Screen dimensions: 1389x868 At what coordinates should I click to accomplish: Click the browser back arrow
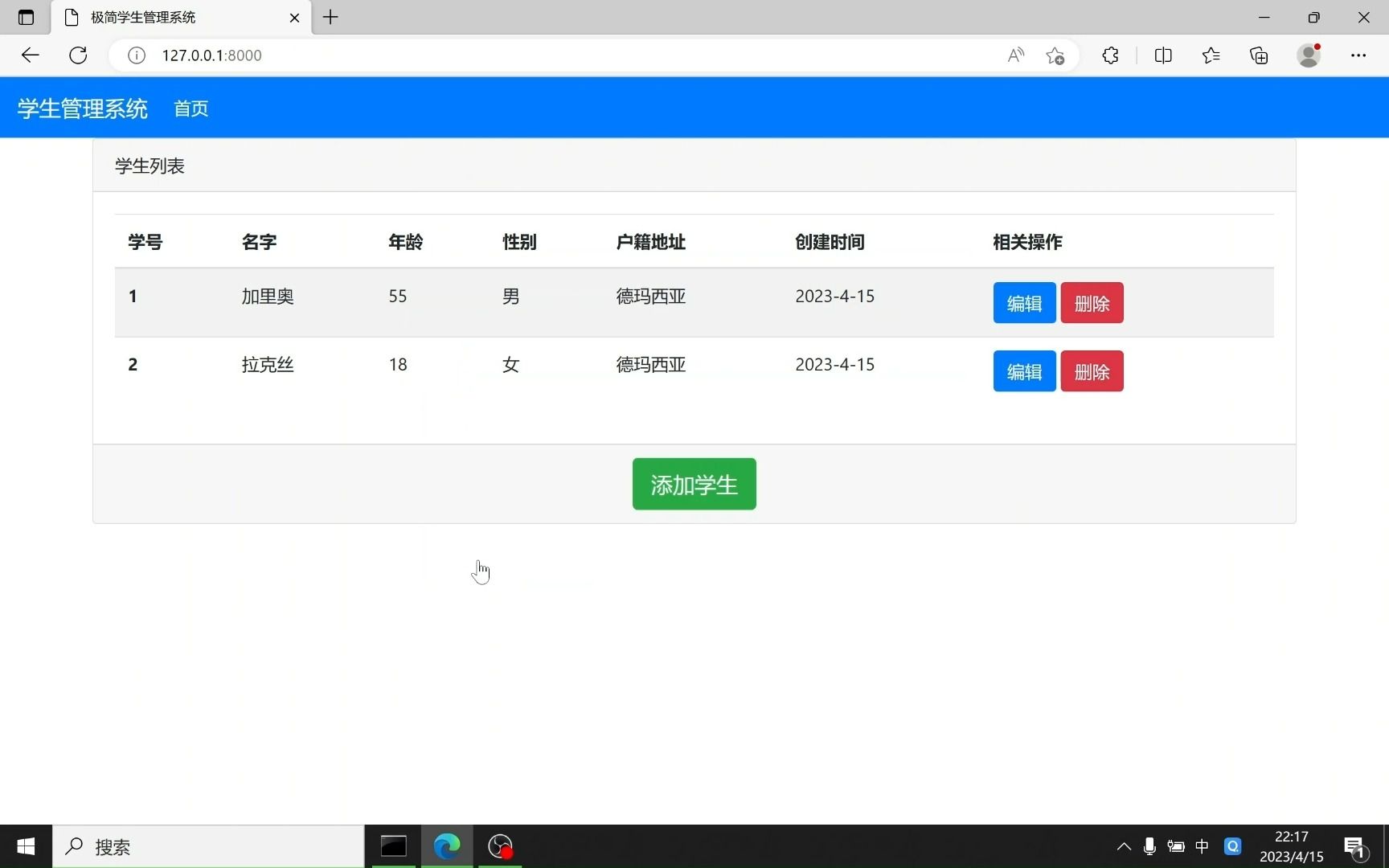pos(30,55)
